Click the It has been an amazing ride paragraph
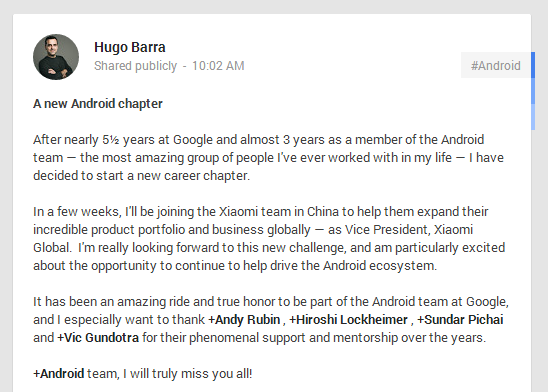The image size is (548, 392). [x=271, y=320]
